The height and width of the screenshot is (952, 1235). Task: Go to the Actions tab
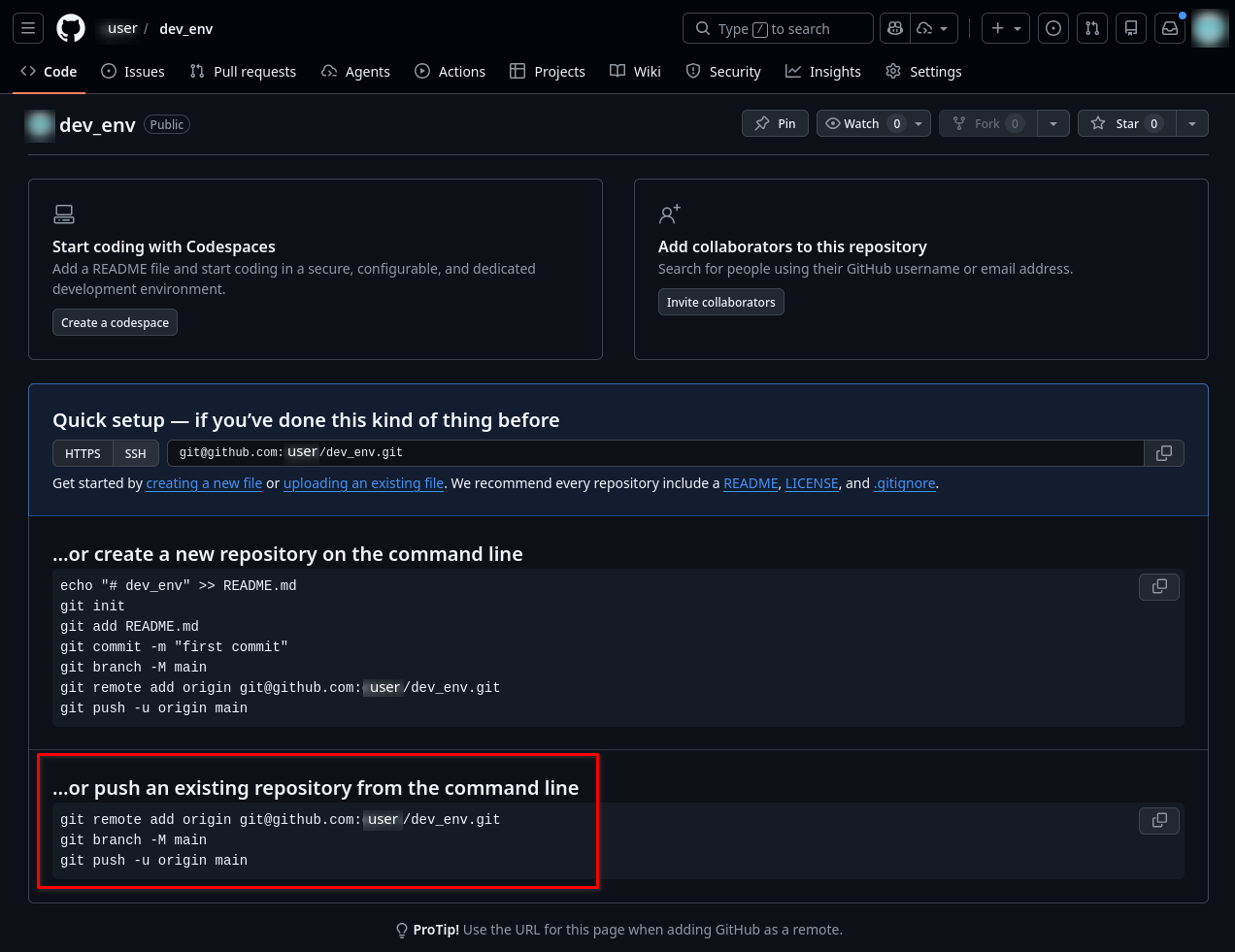(x=451, y=72)
